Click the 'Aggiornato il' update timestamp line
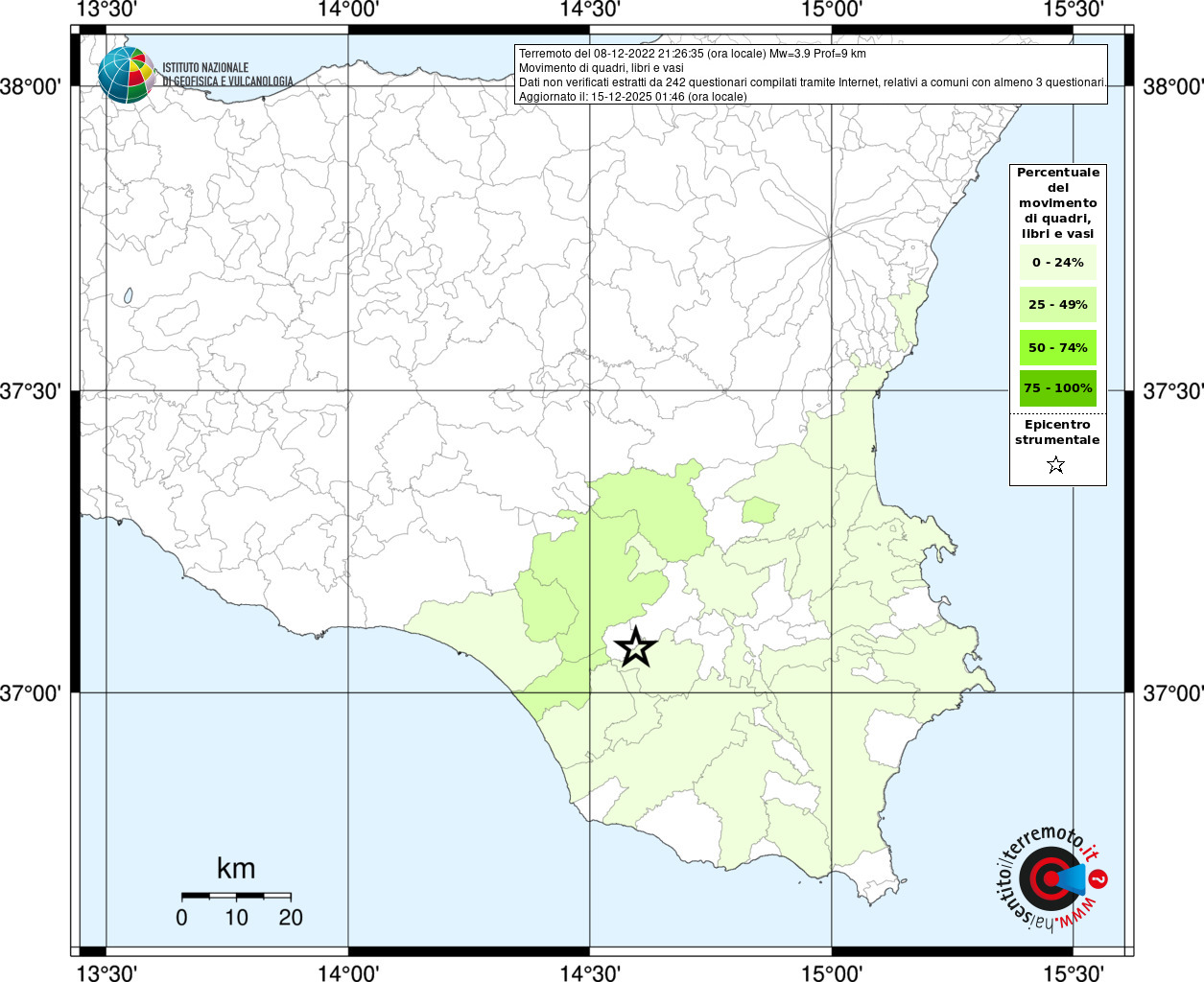 [x=632, y=97]
